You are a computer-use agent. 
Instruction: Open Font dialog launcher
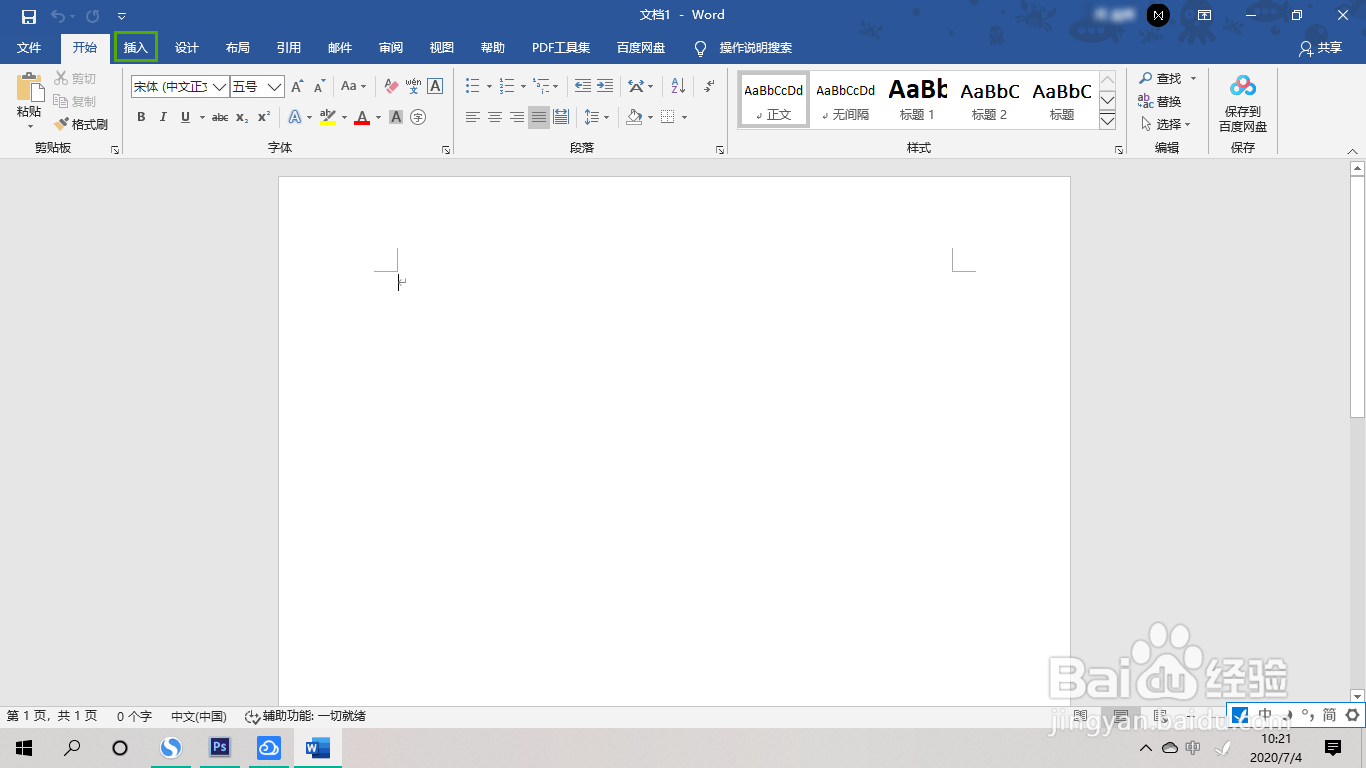446,150
